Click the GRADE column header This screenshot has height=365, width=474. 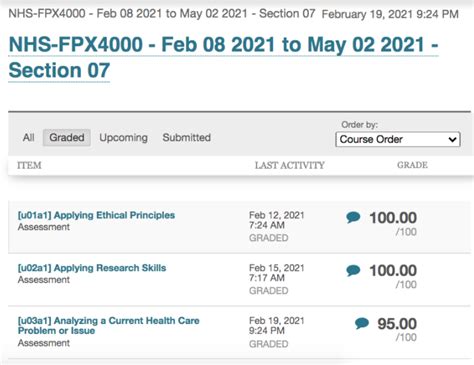point(412,165)
